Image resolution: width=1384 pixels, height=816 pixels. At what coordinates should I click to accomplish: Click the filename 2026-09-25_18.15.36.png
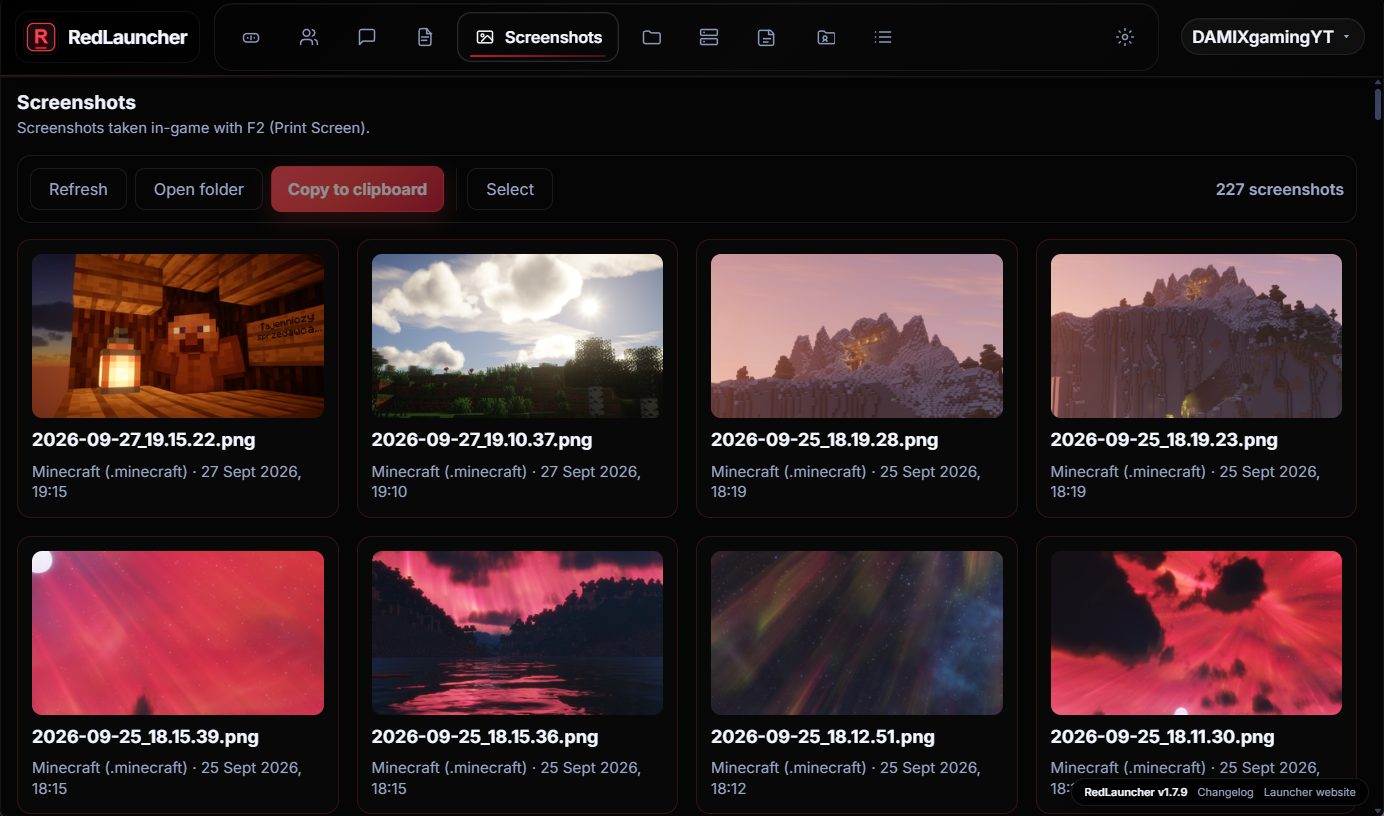(485, 737)
